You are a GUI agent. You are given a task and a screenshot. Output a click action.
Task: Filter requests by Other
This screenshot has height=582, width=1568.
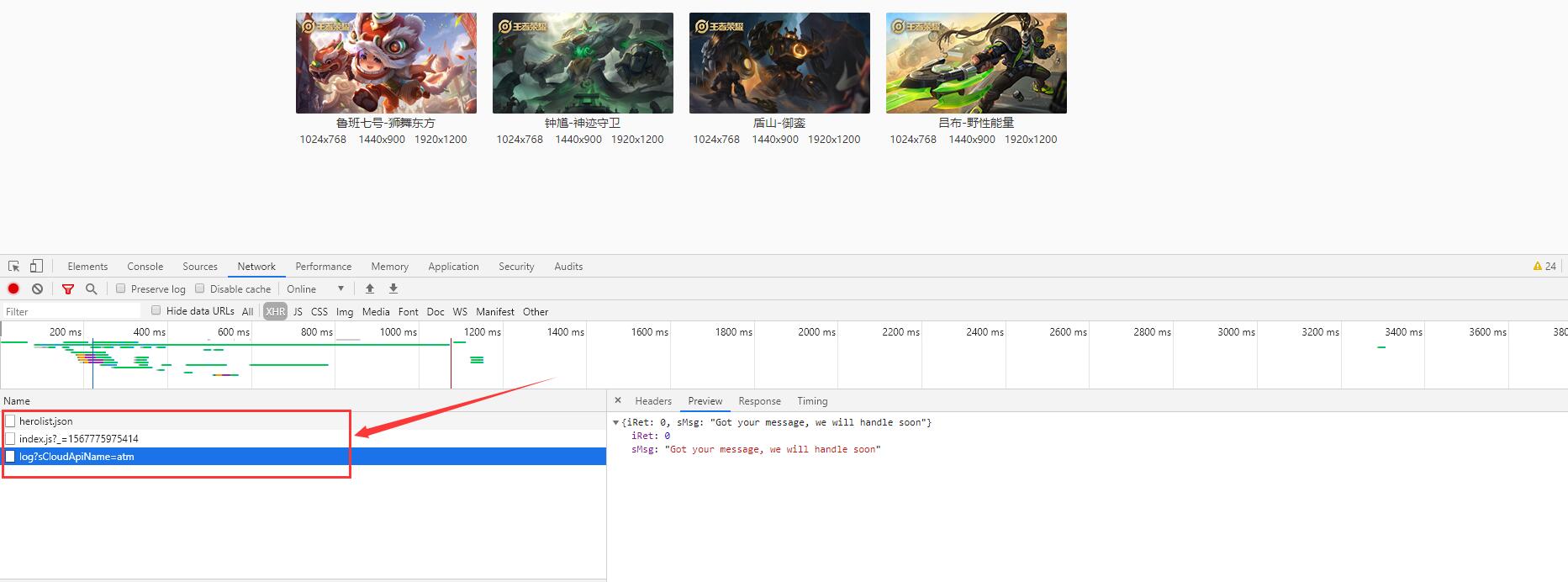[x=536, y=311]
